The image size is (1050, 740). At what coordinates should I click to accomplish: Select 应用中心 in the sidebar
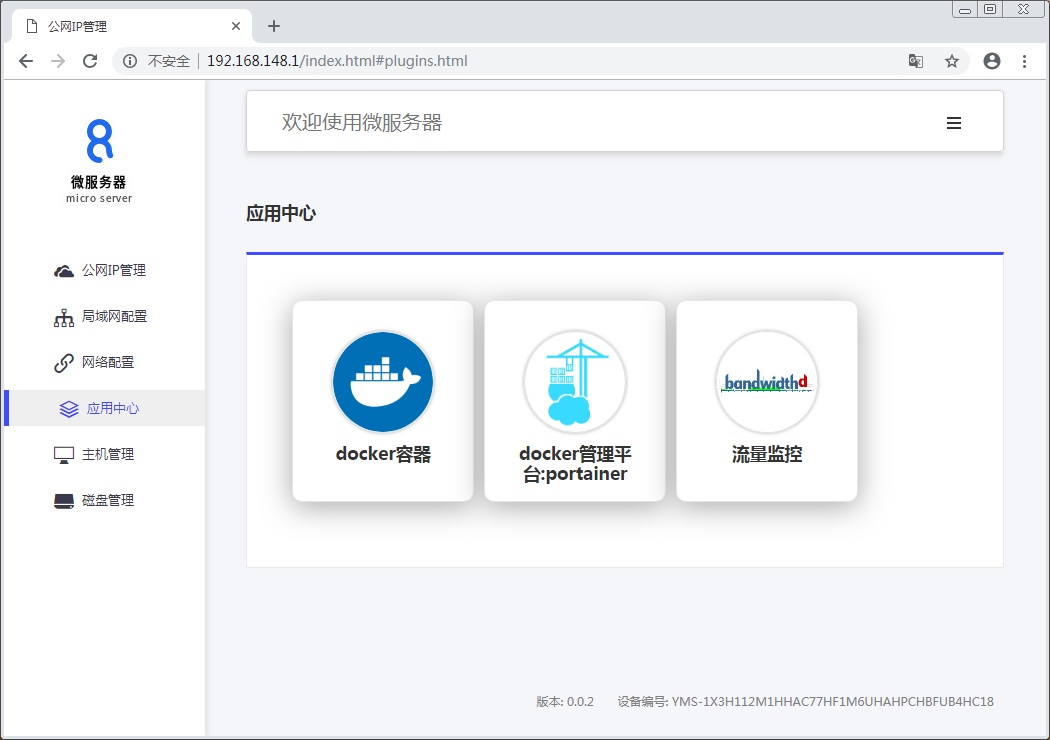pos(112,409)
